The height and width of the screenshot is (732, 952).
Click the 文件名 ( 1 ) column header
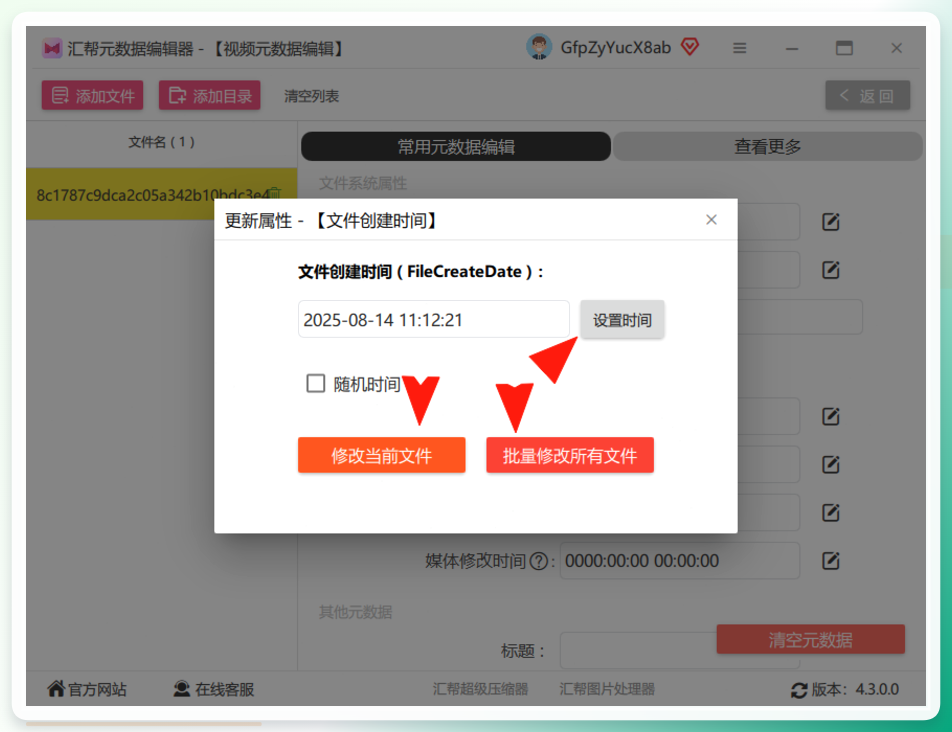point(162,142)
